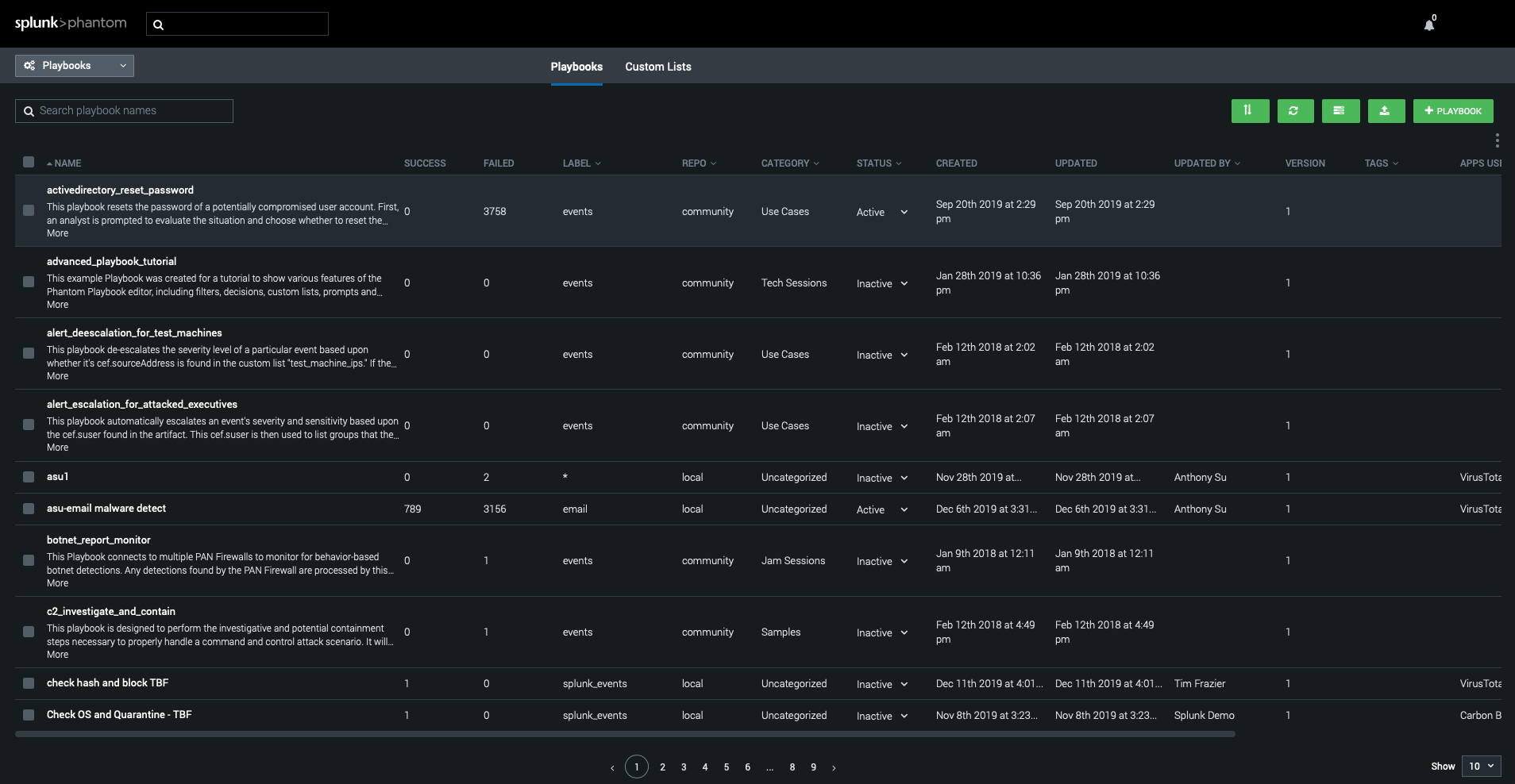Open the vertical three-dot column options menu
Viewport: 1515px width, 784px height.
[1497, 140]
